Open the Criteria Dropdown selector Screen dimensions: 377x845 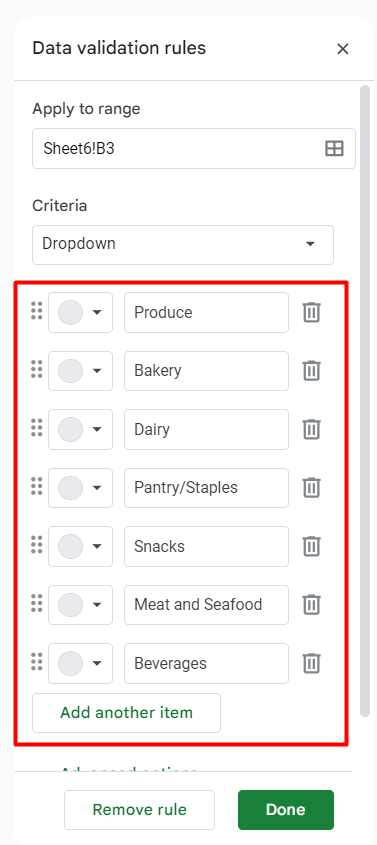pyautogui.click(x=183, y=245)
